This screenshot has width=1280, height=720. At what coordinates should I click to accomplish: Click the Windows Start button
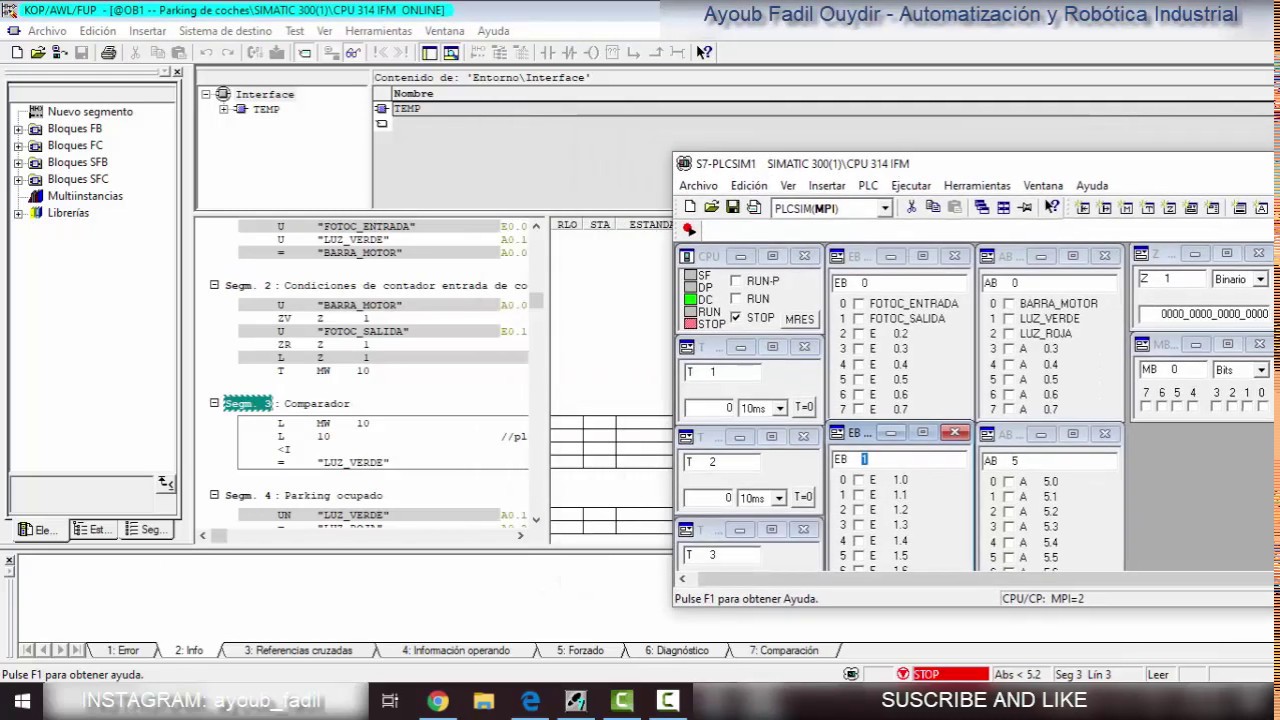pyautogui.click(x=22, y=701)
